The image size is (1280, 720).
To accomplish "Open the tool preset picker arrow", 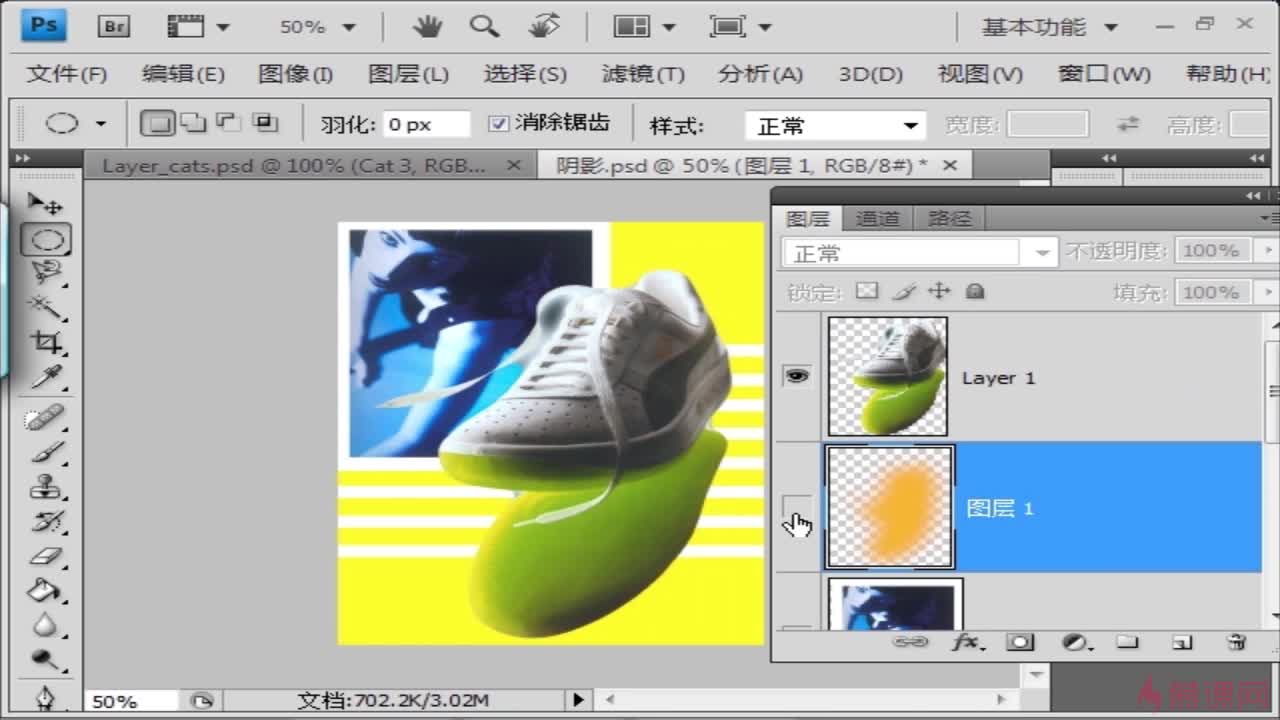I will [101, 124].
